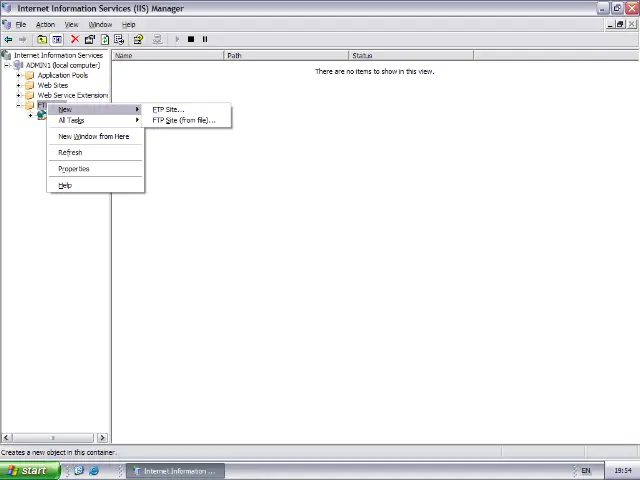This screenshot has width=640, height=480.
Task: Click the Internet Information Services root icon
Action: coord(6,55)
